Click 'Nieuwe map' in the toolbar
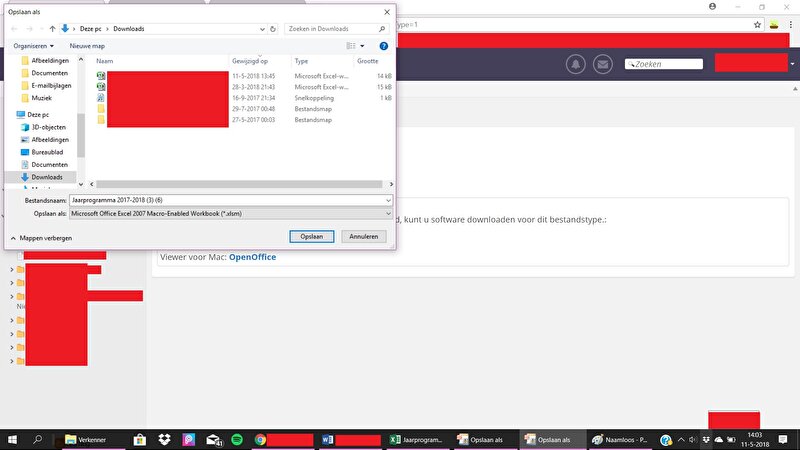Viewport: 800px width, 450px height. [x=87, y=46]
